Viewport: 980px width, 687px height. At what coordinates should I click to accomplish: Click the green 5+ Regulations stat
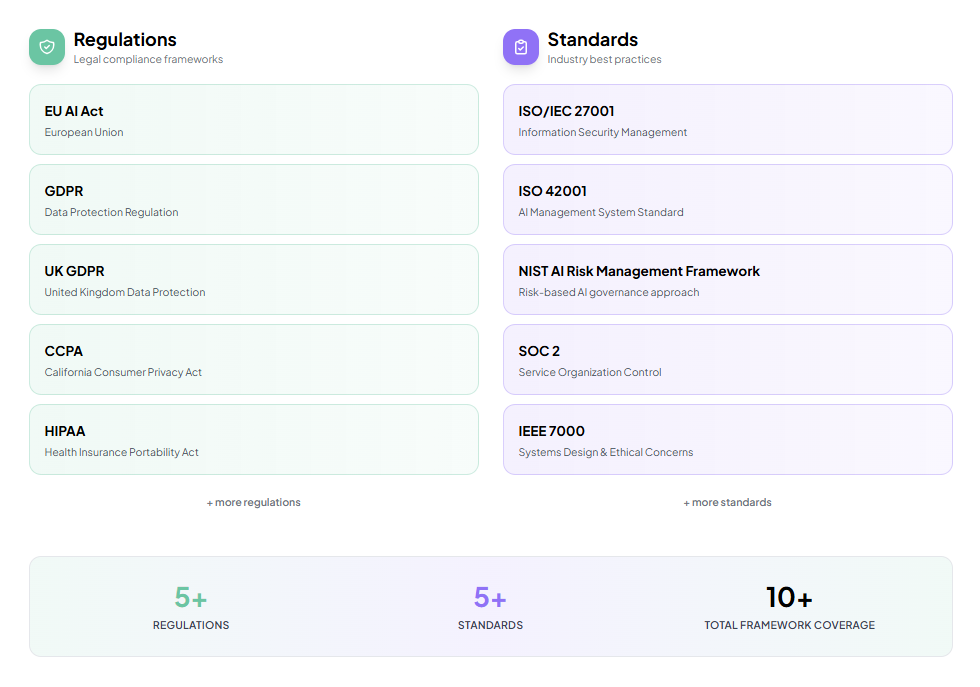[x=191, y=598]
